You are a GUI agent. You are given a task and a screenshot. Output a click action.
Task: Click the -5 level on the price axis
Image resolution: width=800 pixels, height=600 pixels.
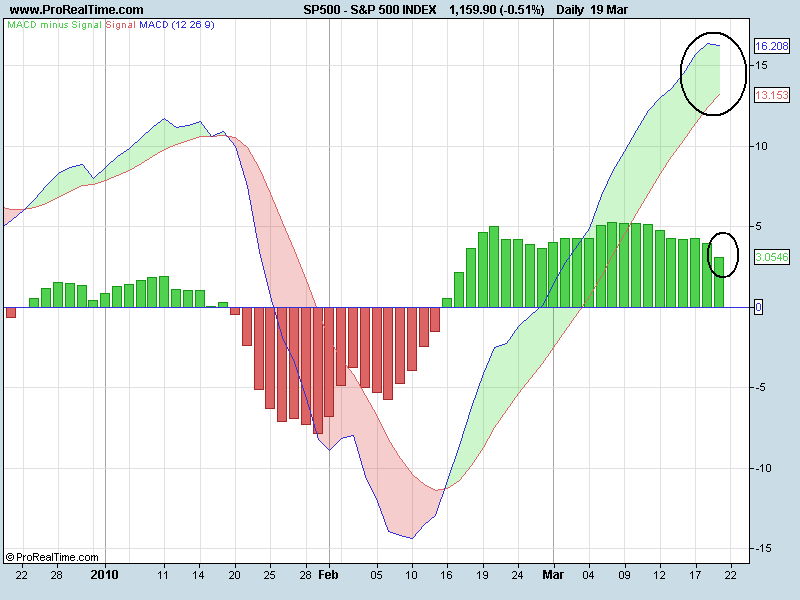pos(760,387)
